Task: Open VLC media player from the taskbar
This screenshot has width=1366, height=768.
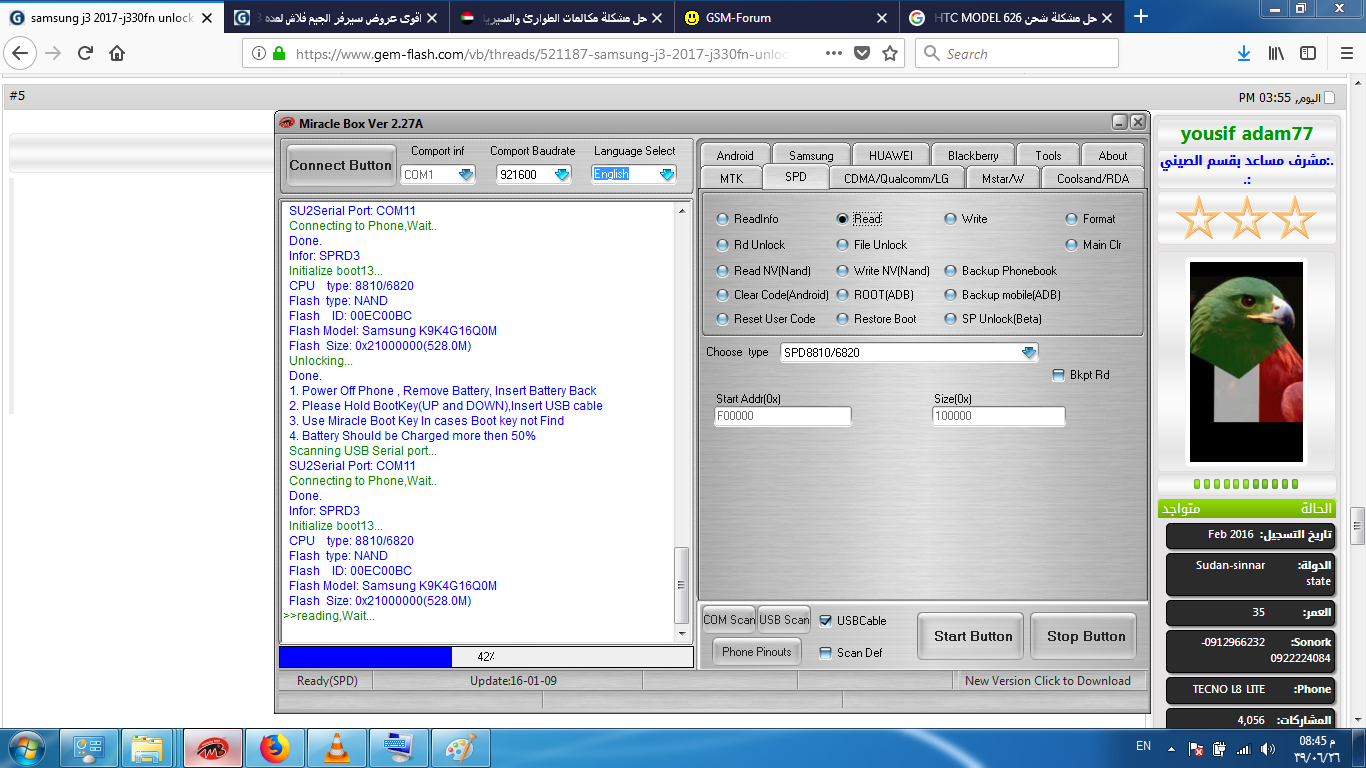Action: coord(337,748)
